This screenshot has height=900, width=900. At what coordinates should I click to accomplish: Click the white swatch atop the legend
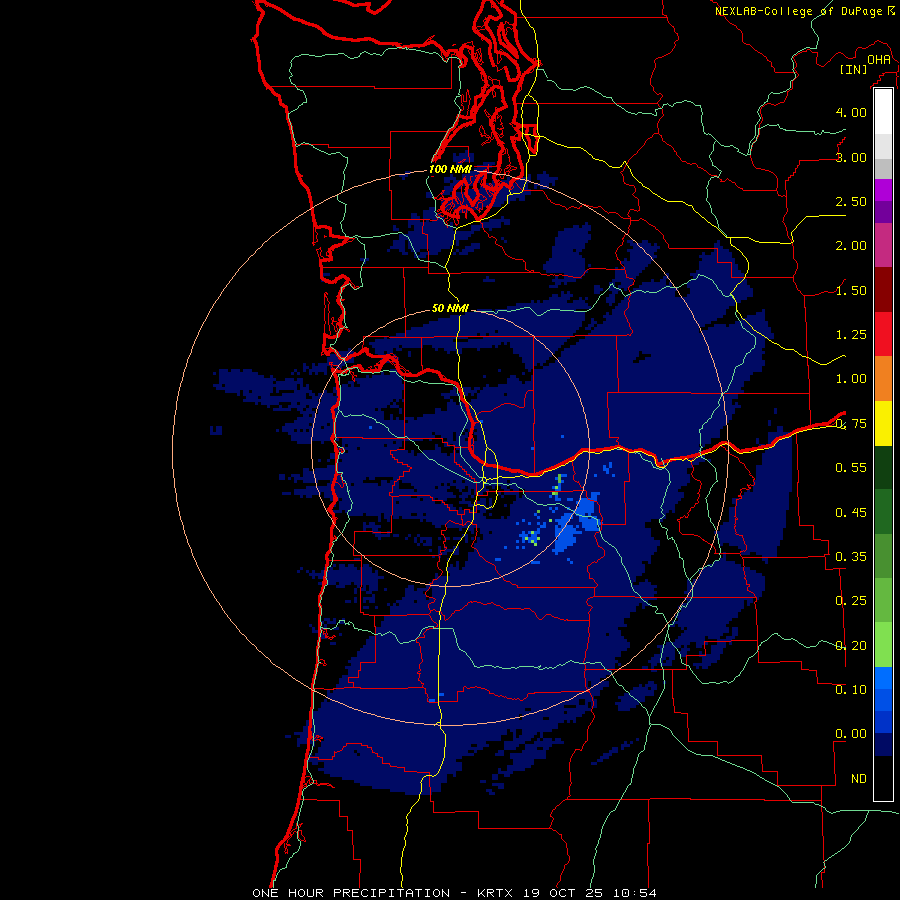pos(883,111)
